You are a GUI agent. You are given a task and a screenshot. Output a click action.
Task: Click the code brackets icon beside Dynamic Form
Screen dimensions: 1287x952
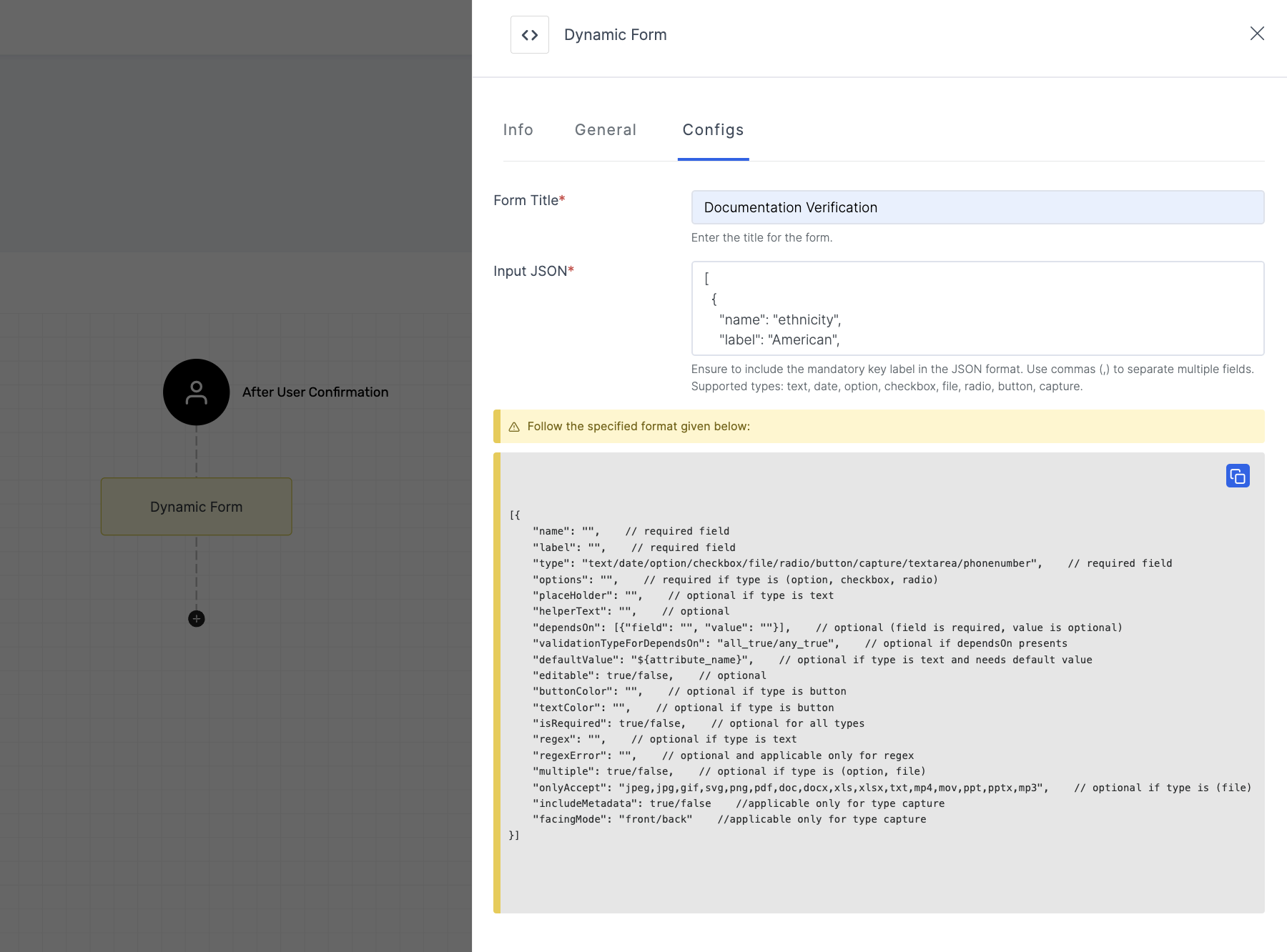click(x=530, y=34)
